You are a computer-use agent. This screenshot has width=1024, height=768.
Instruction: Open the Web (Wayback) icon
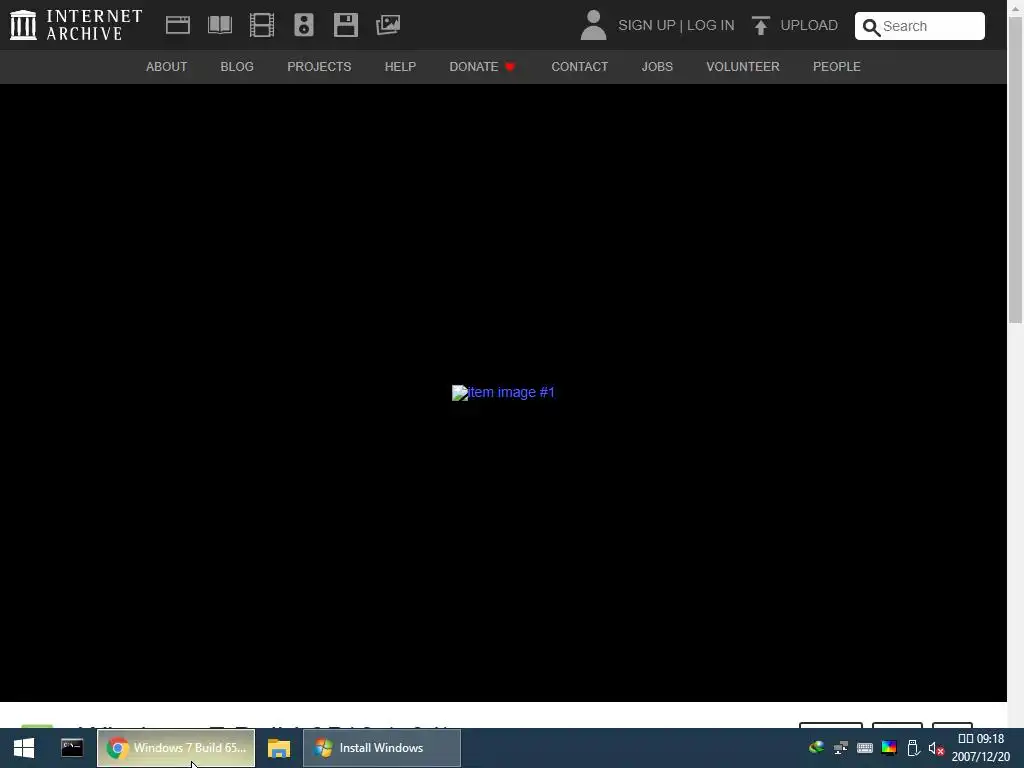178,25
